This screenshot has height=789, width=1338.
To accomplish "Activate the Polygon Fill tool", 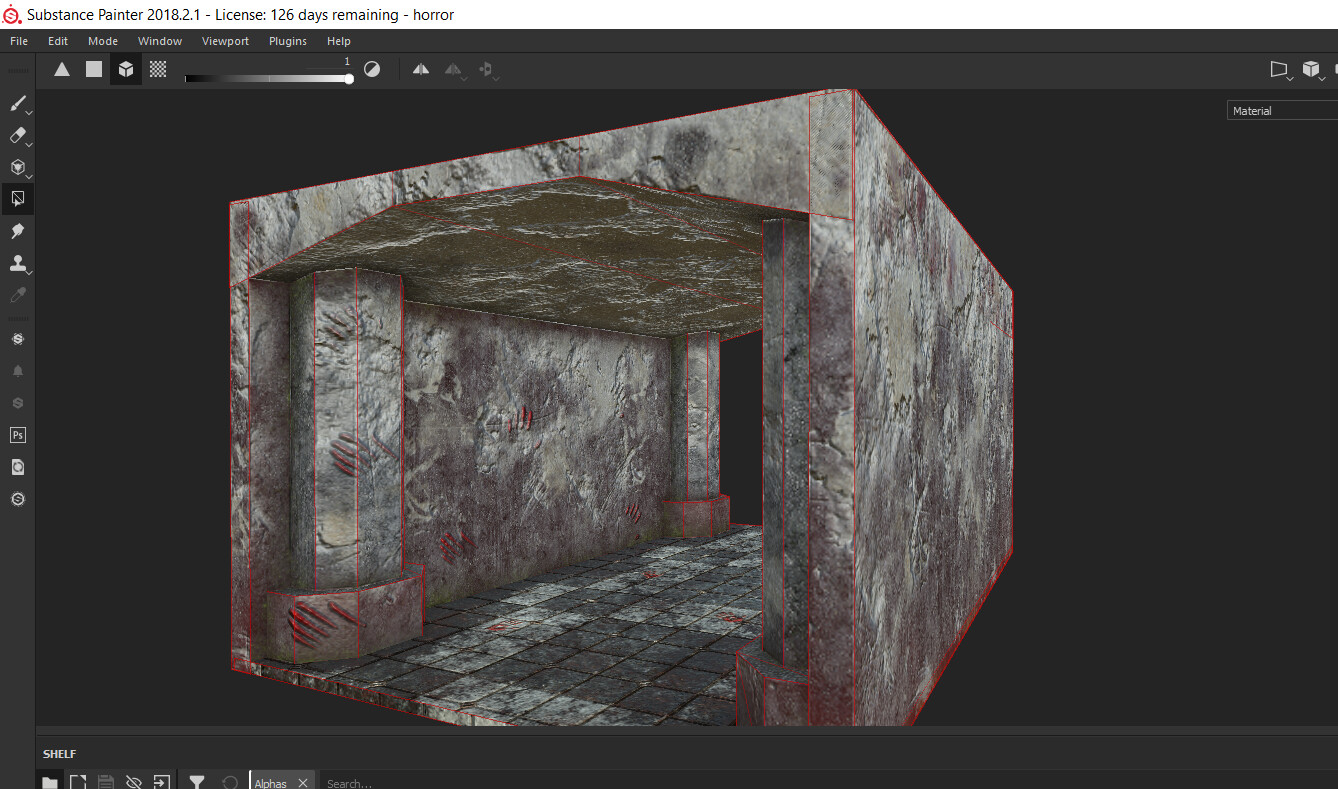I will [x=17, y=198].
